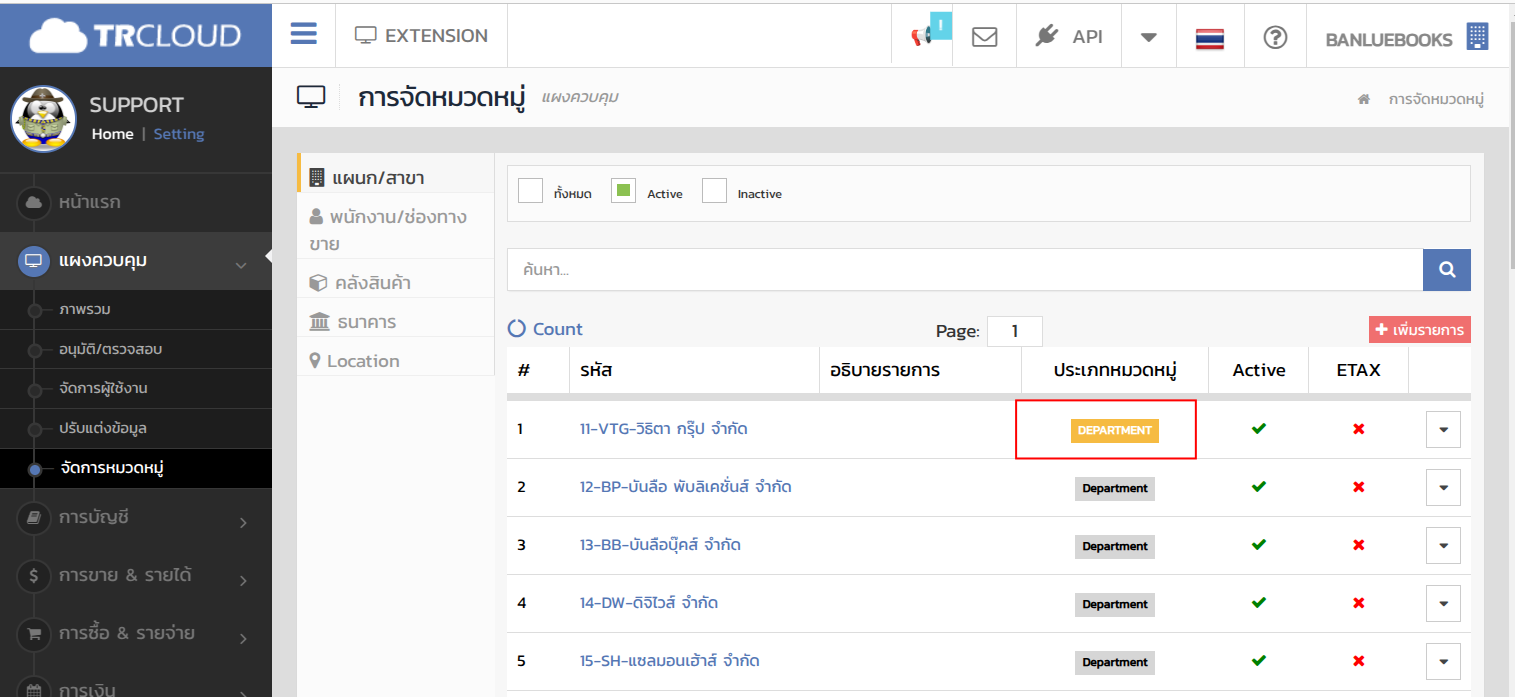Click ETAX red cross for 15-SH row
Image resolution: width=1515 pixels, height=697 pixels.
point(1358,661)
